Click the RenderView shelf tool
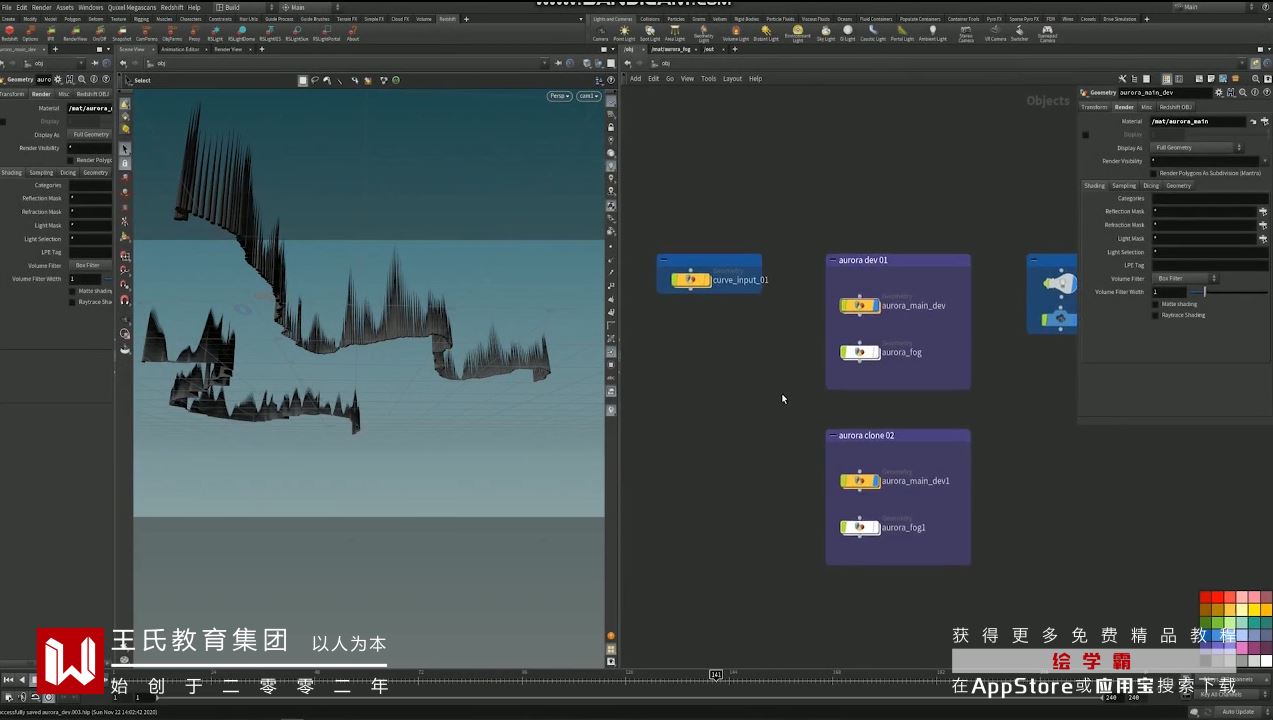Viewport: 1273px width, 720px height. (x=75, y=32)
